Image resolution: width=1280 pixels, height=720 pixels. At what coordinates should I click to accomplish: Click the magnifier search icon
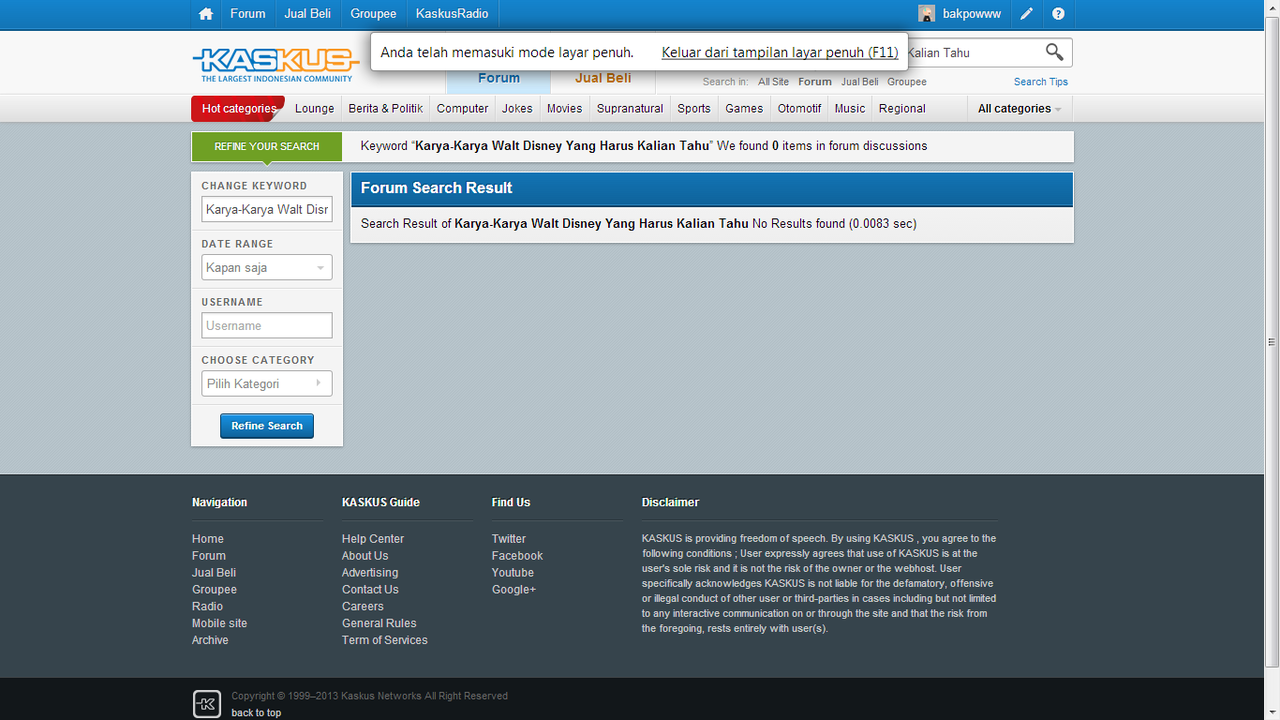point(1054,52)
